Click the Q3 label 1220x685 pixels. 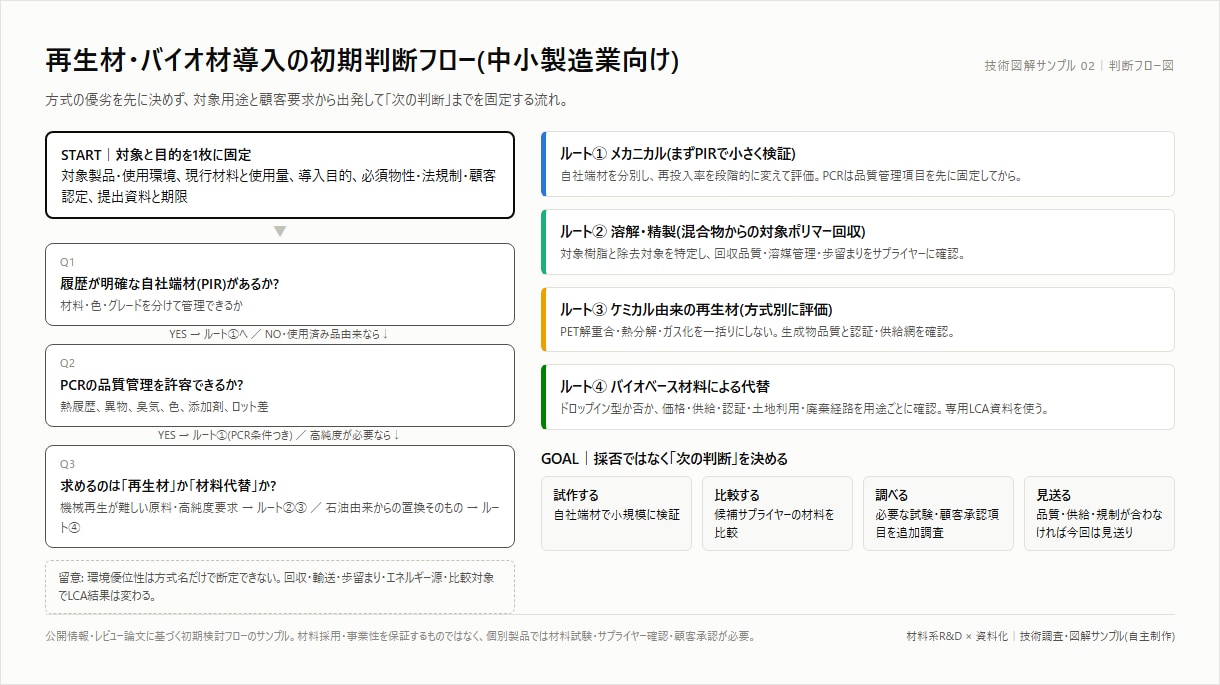[67, 464]
